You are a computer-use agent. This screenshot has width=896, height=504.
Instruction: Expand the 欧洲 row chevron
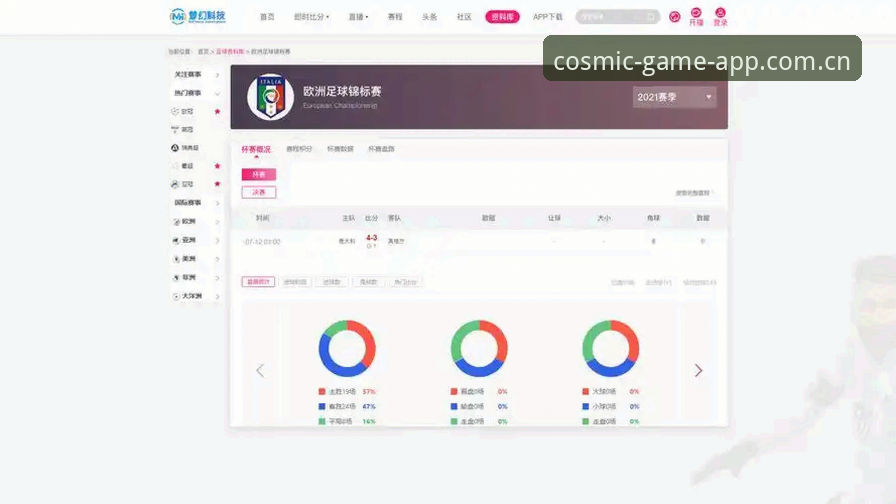click(x=217, y=222)
